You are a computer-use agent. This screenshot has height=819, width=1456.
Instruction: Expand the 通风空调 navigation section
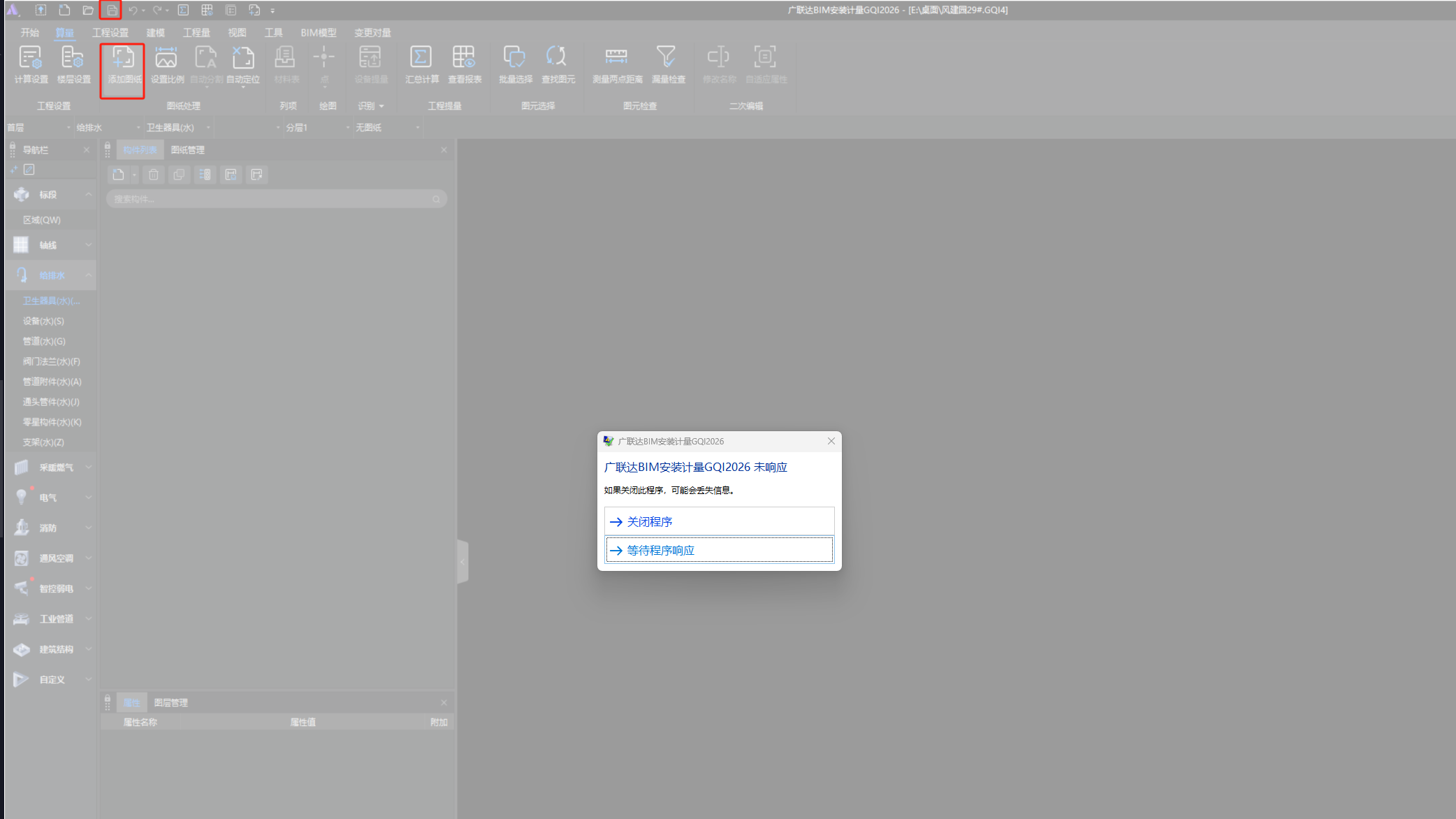tap(89, 558)
